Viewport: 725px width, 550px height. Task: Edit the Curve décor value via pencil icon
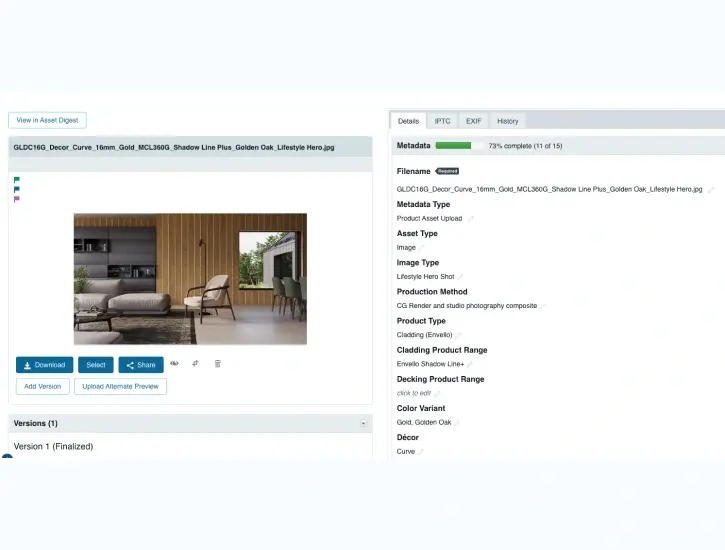[x=421, y=452]
